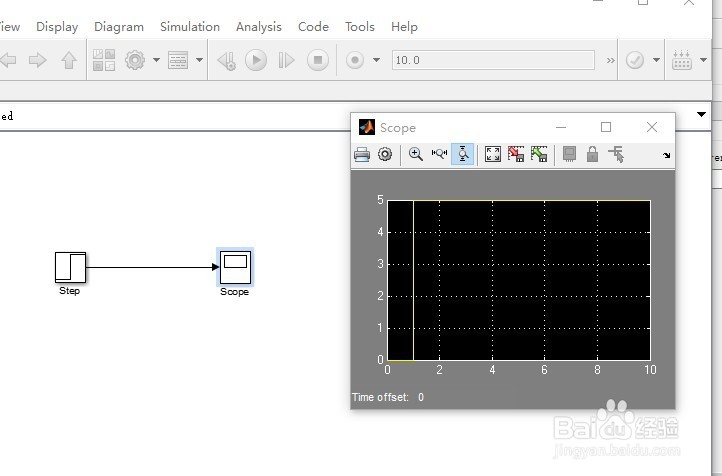Print the Scope figure

tap(362, 154)
